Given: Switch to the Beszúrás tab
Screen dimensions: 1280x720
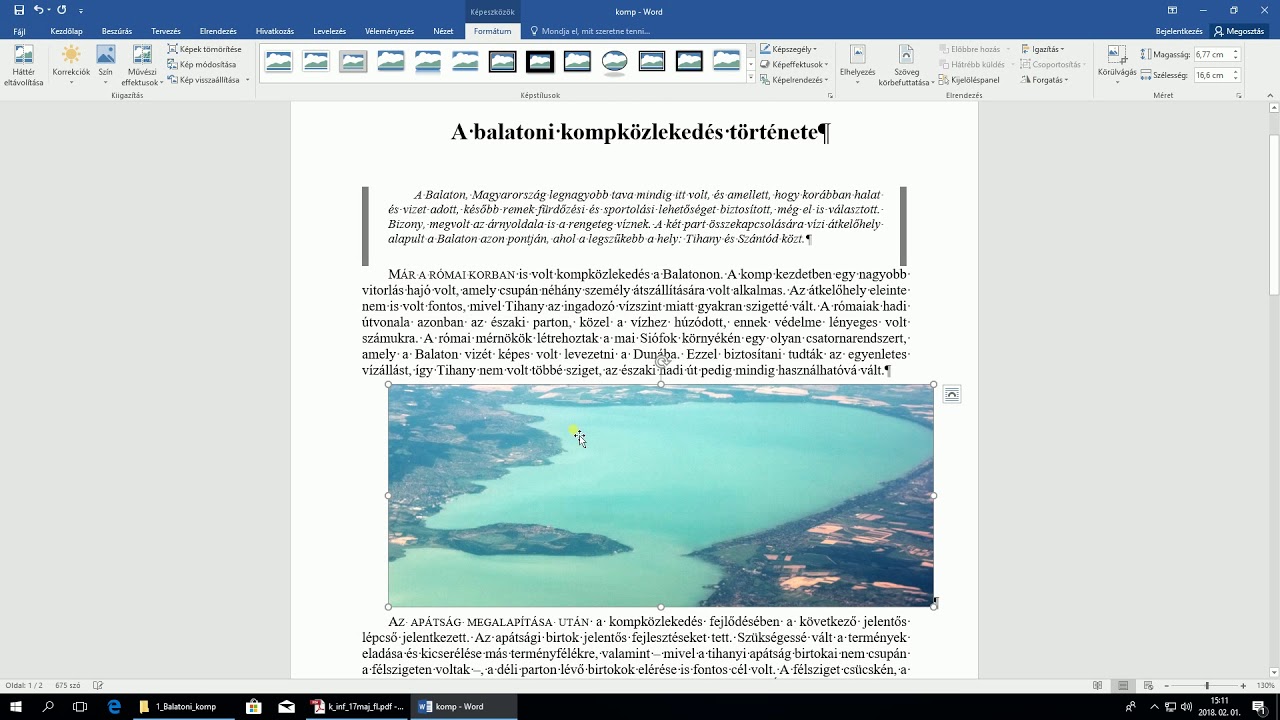Looking at the screenshot, I should coord(117,31).
